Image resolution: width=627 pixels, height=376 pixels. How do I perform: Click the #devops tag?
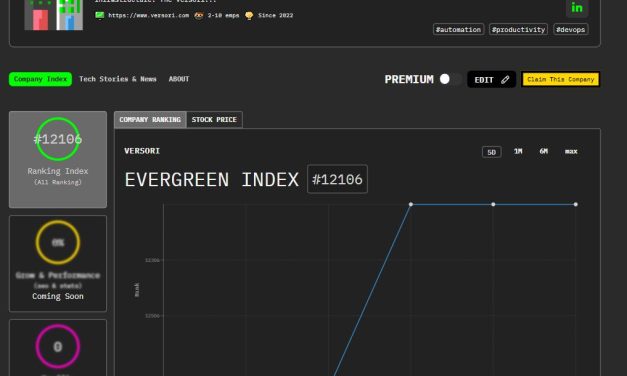pos(571,29)
